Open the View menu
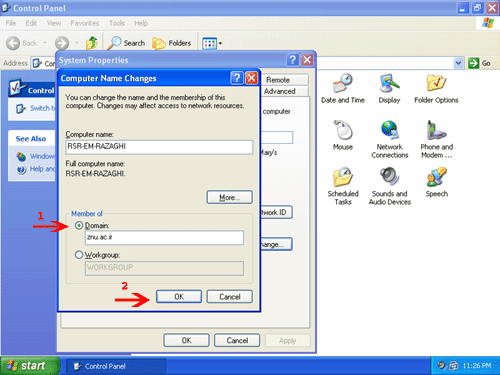This screenshot has width=500, height=375. click(x=54, y=23)
